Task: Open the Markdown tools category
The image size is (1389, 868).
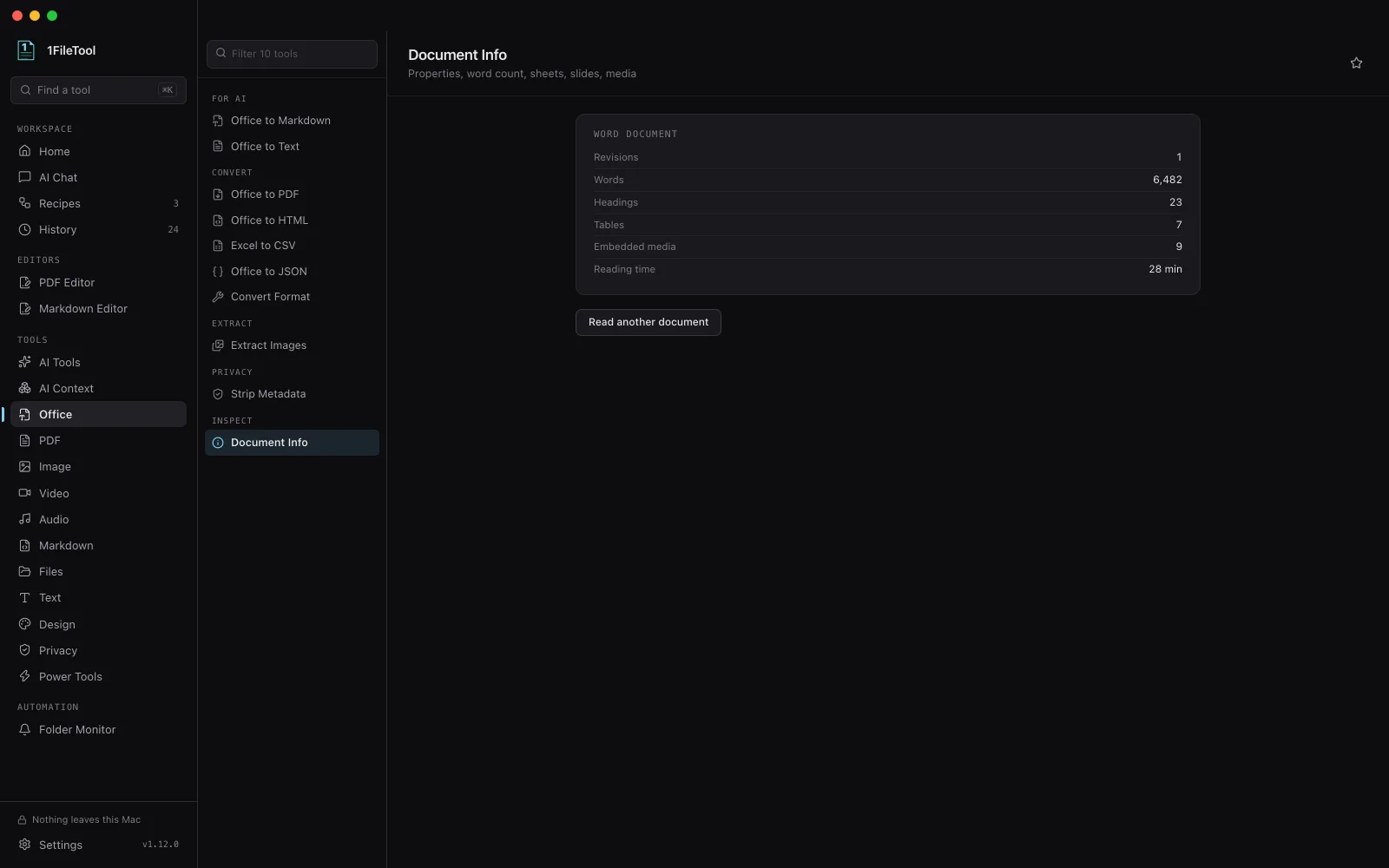Action: point(98,545)
